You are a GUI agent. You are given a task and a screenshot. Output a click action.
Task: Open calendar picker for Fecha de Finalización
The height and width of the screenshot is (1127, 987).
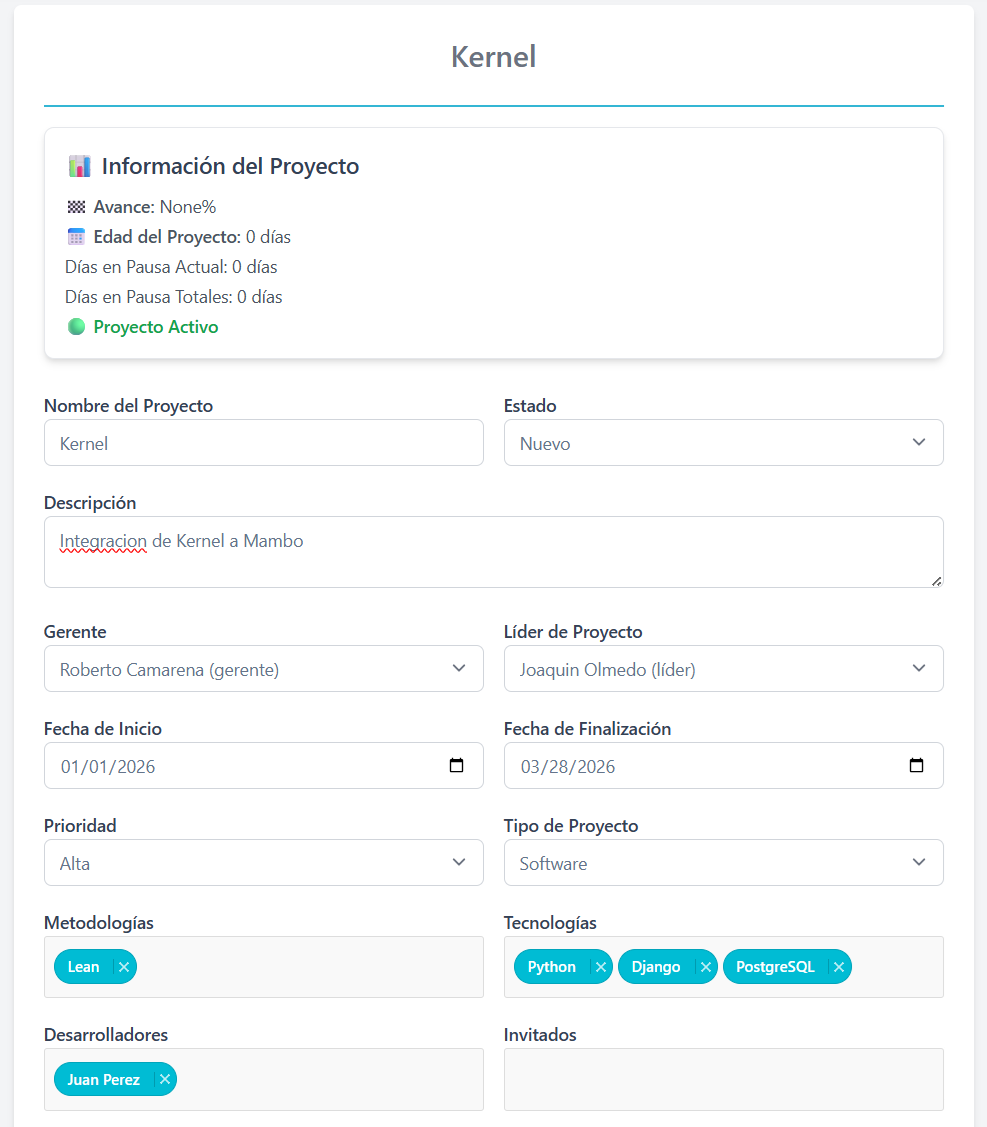[916, 766]
